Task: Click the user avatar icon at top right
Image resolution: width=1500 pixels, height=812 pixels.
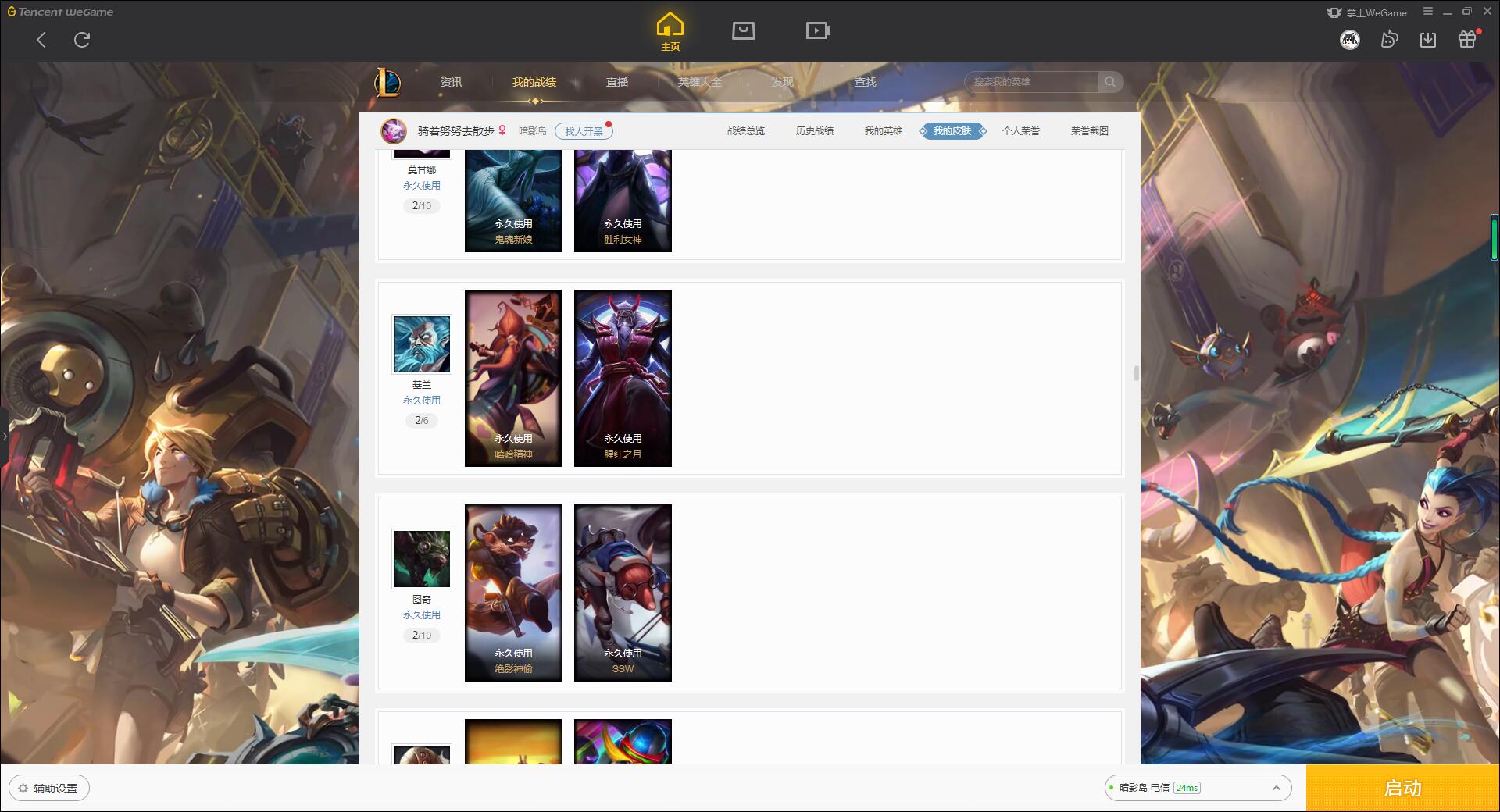Action: [x=1350, y=40]
